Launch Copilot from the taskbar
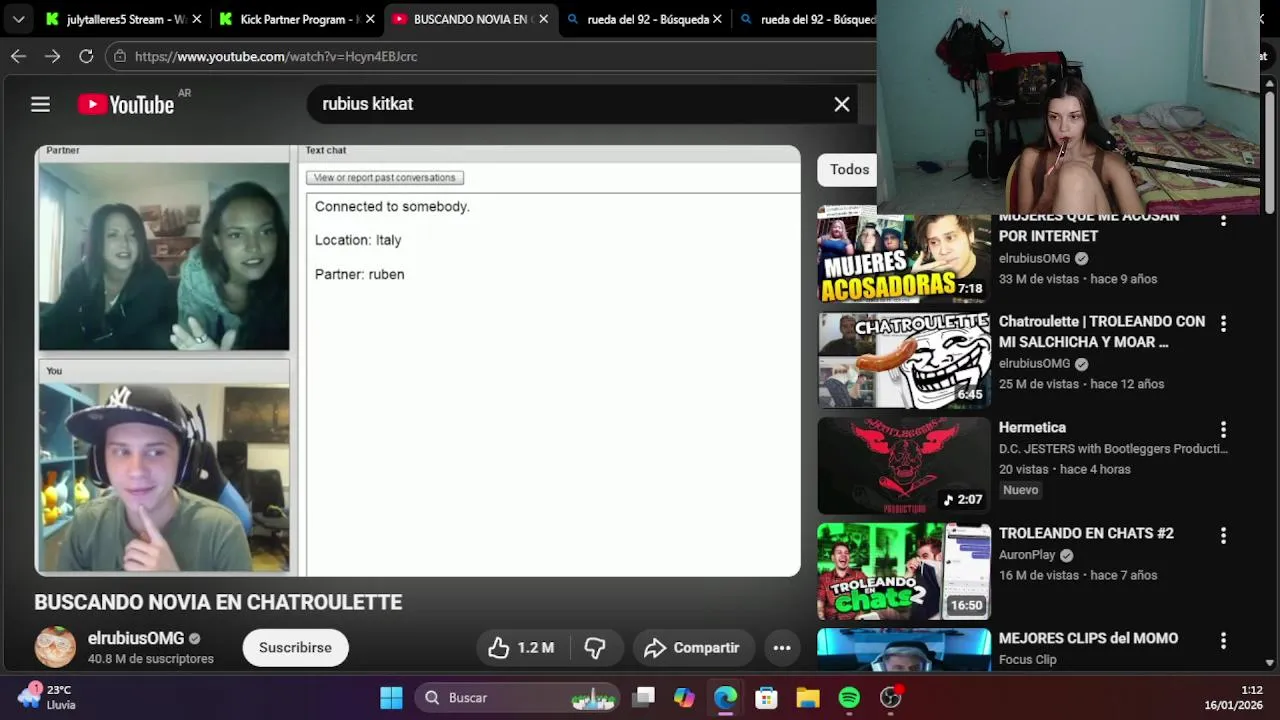The image size is (1280, 720). click(684, 697)
